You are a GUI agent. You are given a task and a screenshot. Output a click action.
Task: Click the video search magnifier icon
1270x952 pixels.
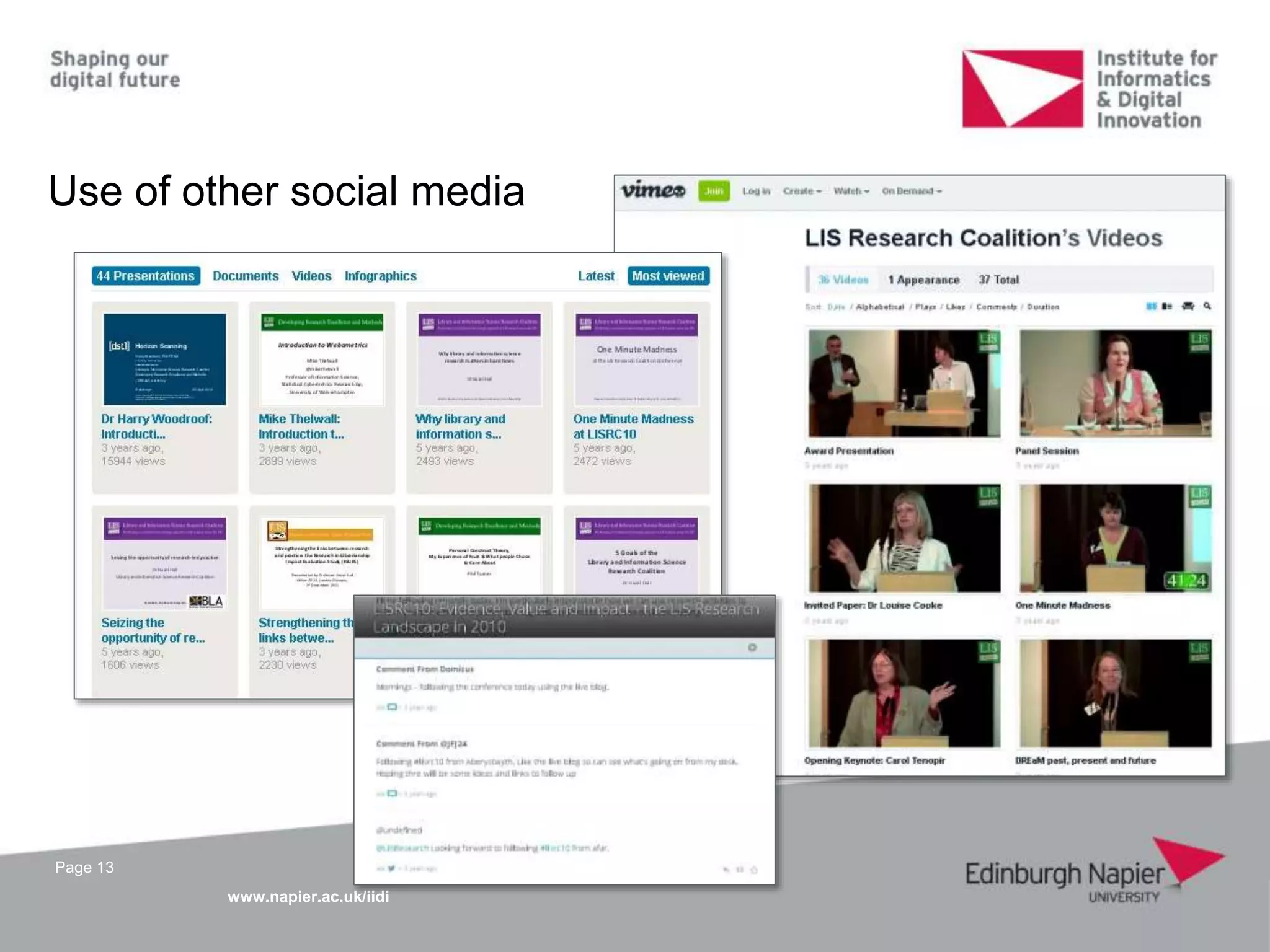[x=1207, y=306]
